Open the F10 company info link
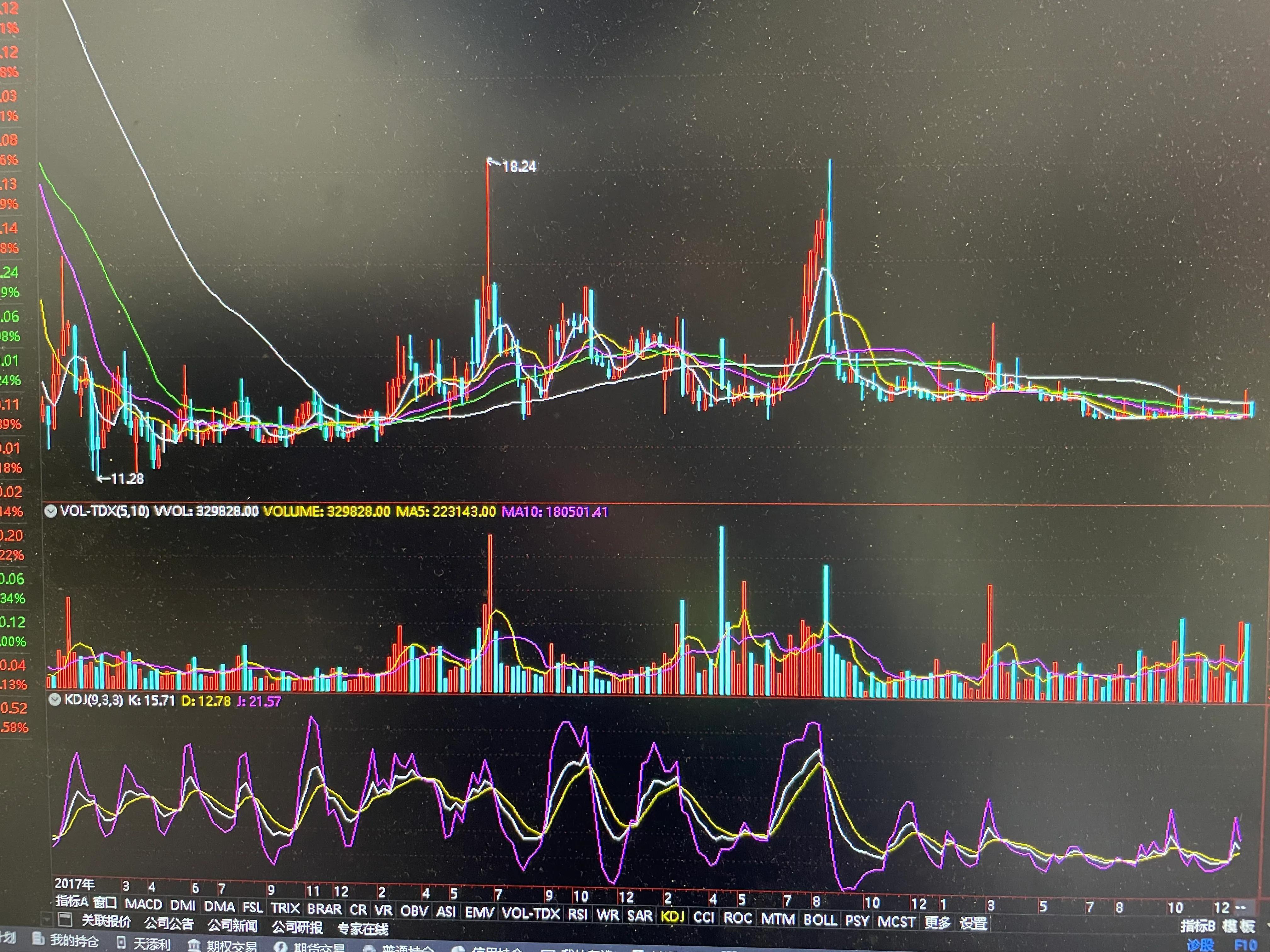Image resolution: width=1270 pixels, height=952 pixels. coord(1245,945)
